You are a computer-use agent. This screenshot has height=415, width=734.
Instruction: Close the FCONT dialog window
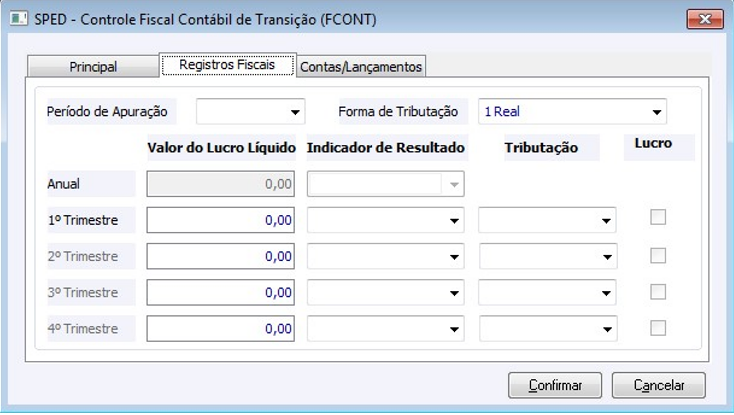click(704, 19)
